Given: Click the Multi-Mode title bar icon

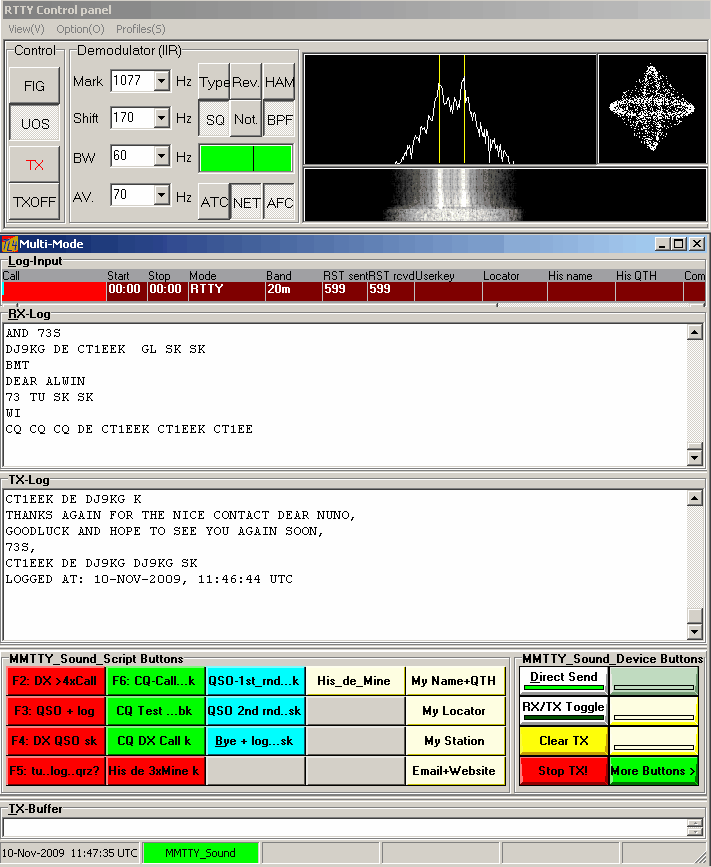Looking at the screenshot, I should coord(9,244).
